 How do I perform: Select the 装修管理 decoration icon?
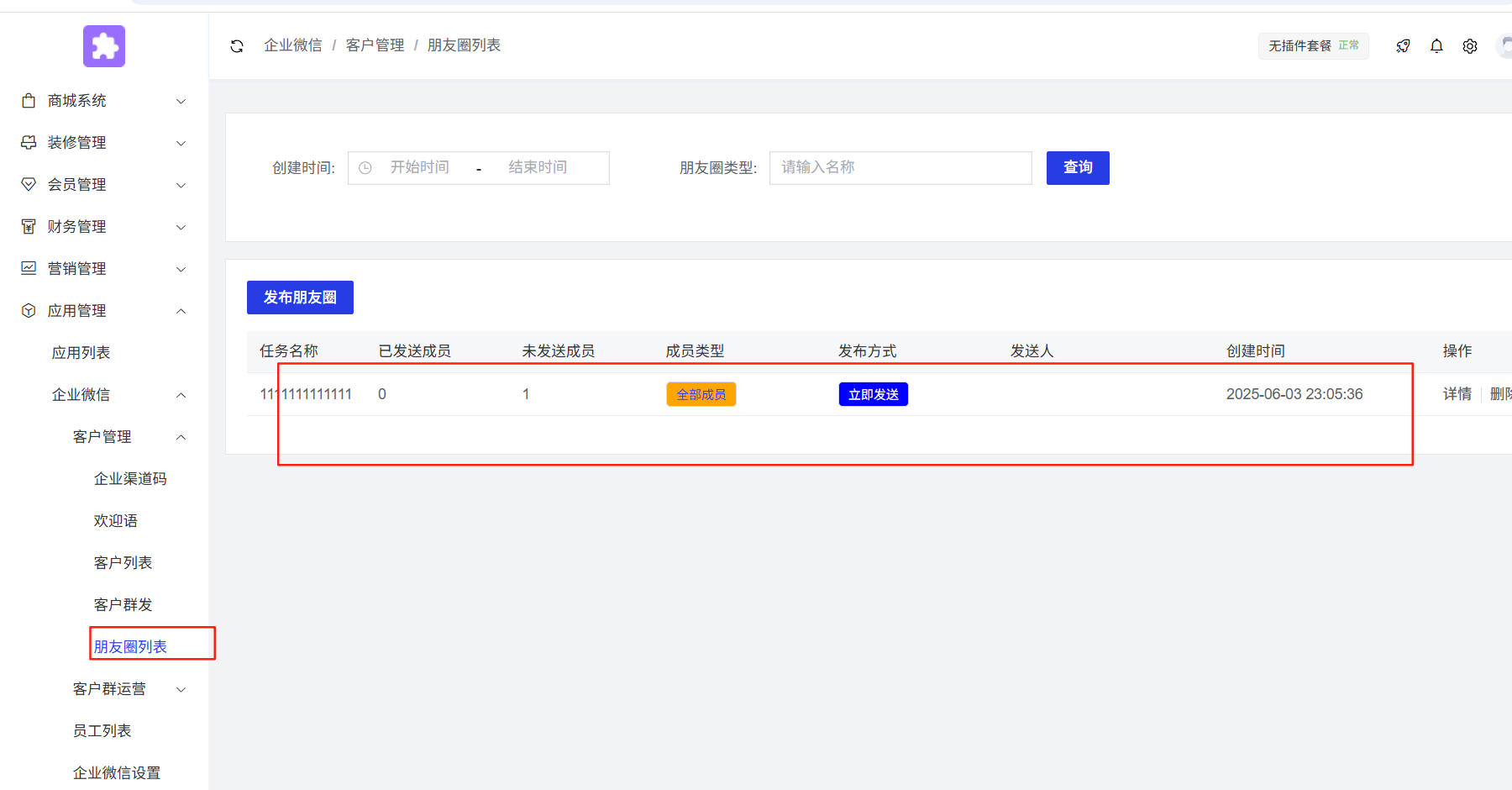coord(28,142)
